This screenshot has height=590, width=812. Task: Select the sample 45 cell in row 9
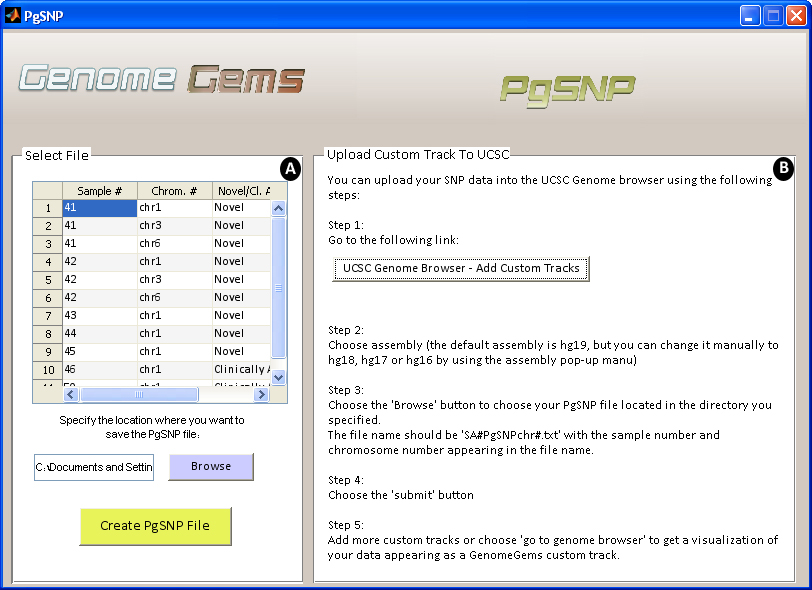(x=99, y=352)
